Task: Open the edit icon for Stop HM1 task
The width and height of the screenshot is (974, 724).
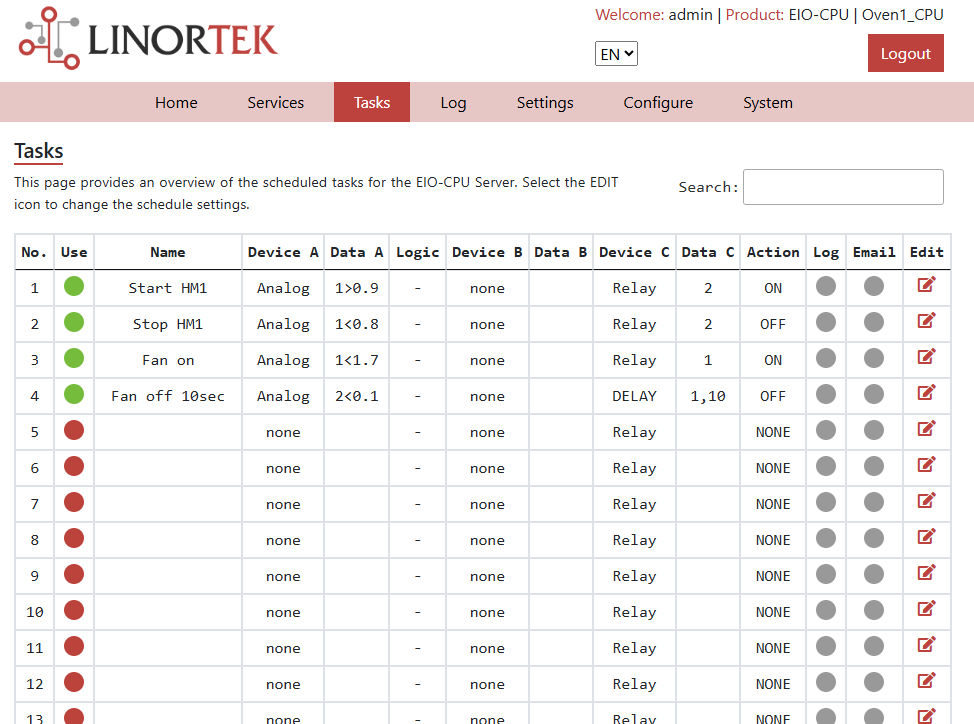Action: 926,321
